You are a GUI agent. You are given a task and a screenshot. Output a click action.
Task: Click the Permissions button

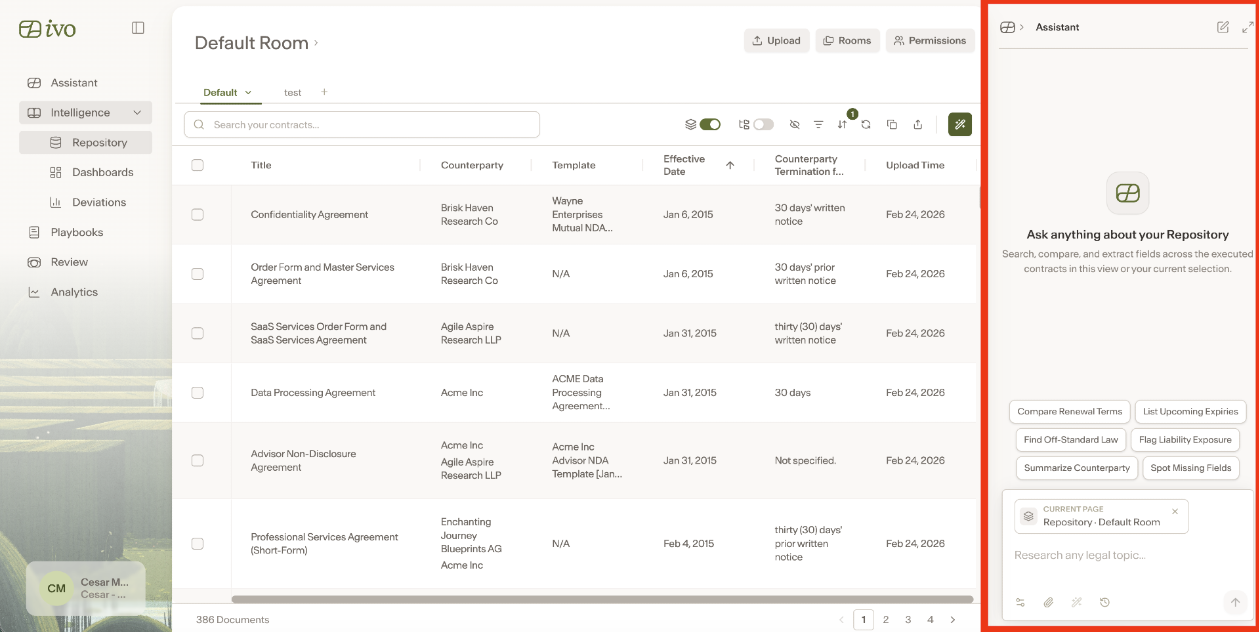(930, 41)
